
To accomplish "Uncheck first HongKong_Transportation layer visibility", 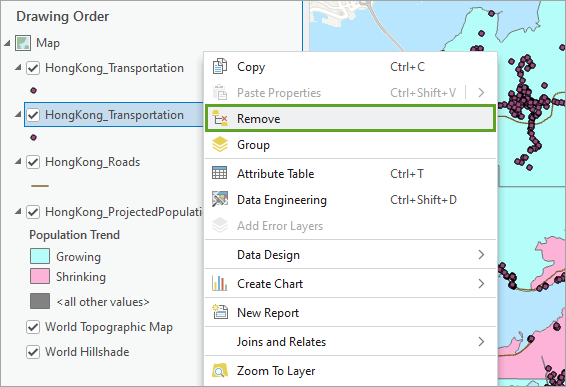I will (x=33, y=68).
